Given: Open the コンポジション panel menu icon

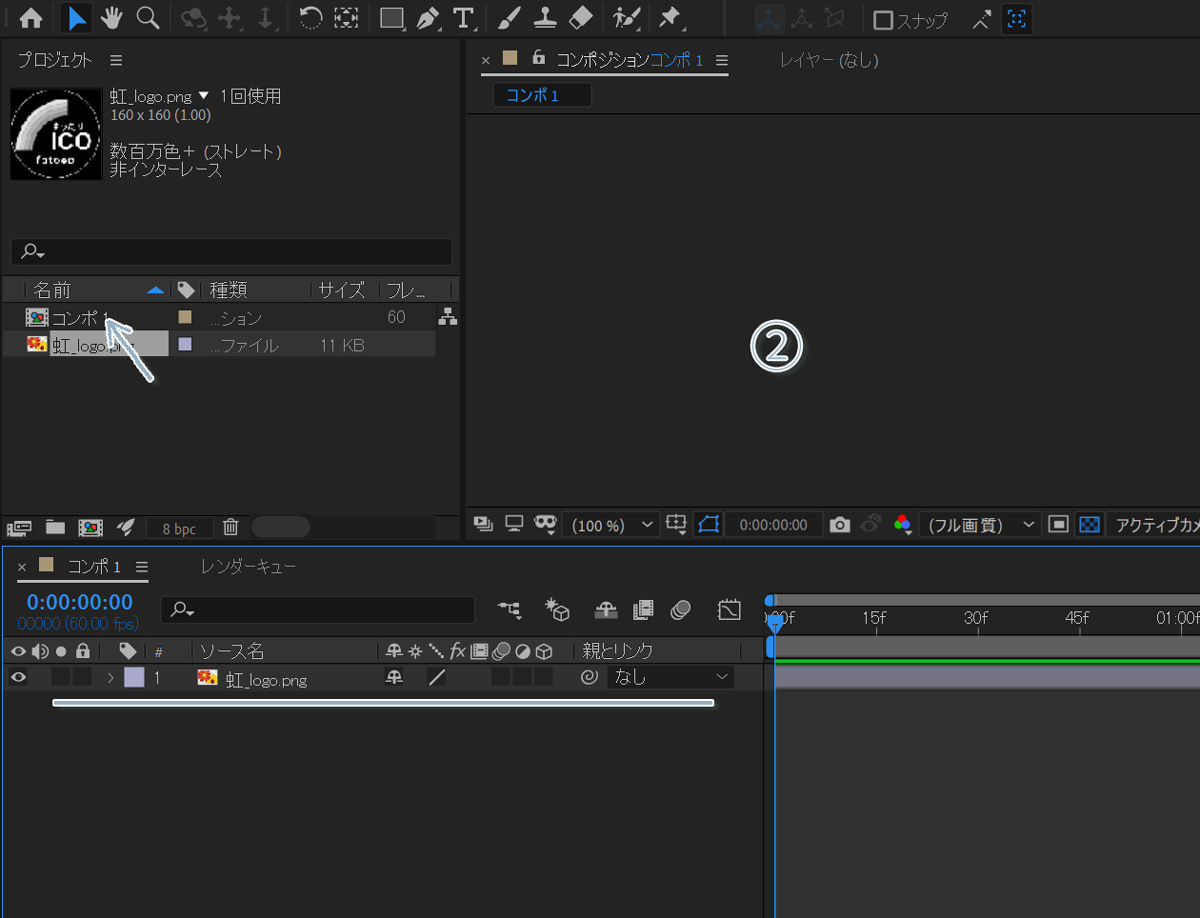Looking at the screenshot, I should tap(722, 60).
